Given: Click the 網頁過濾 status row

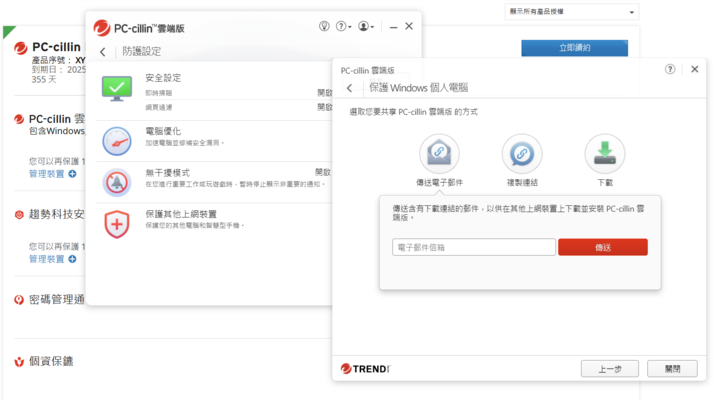Looking at the screenshot, I should click(x=239, y=107).
